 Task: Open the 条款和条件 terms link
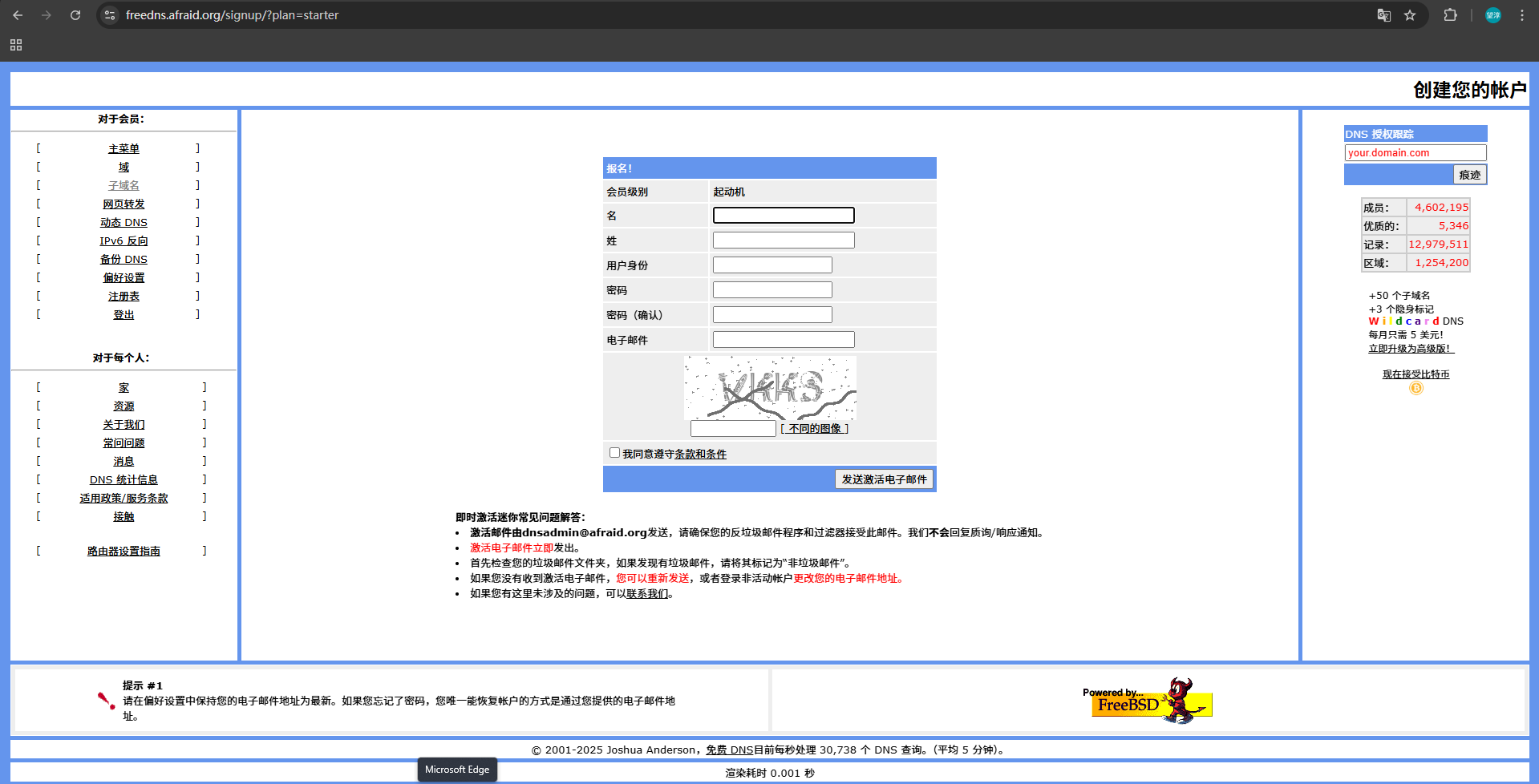coord(700,455)
